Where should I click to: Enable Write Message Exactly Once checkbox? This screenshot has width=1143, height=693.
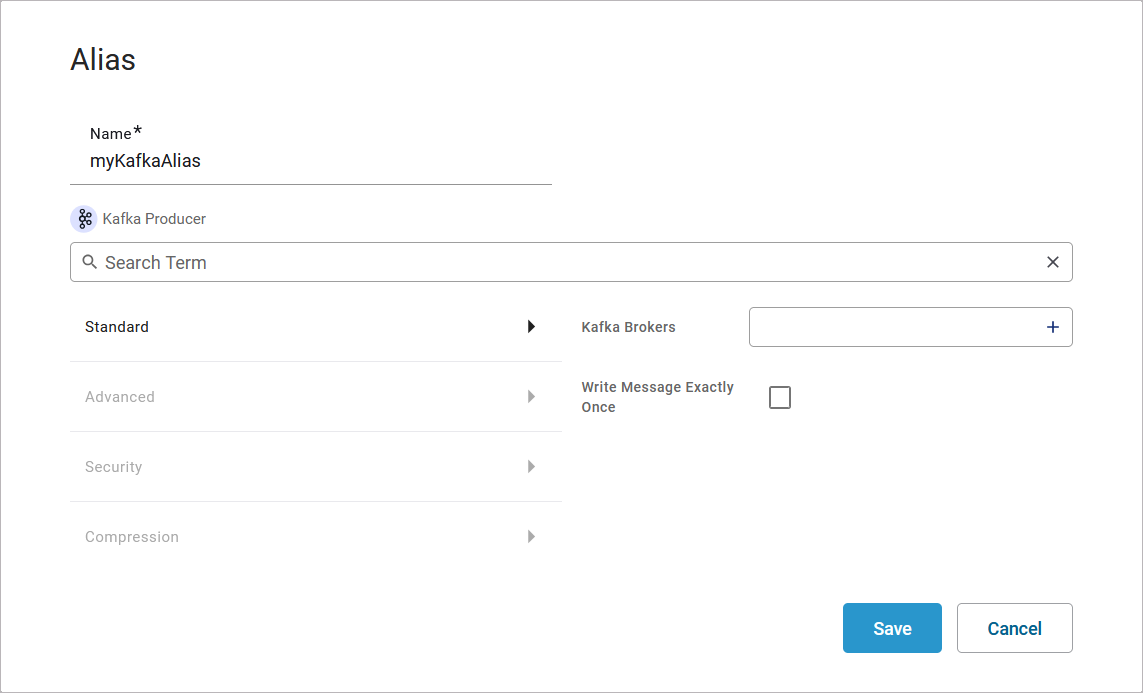click(x=780, y=397)
